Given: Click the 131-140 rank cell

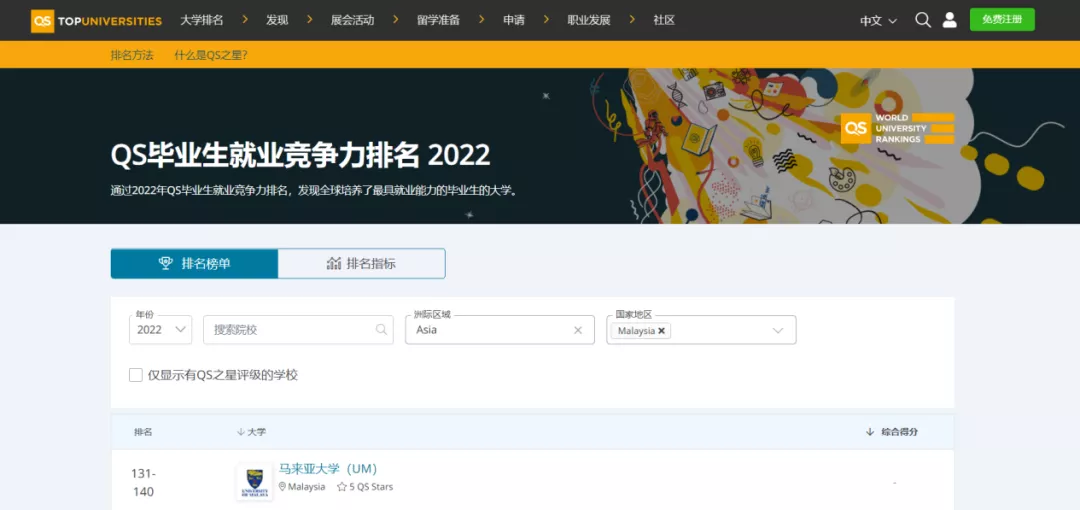Looking at the screenshot, I should pos(143,482).
